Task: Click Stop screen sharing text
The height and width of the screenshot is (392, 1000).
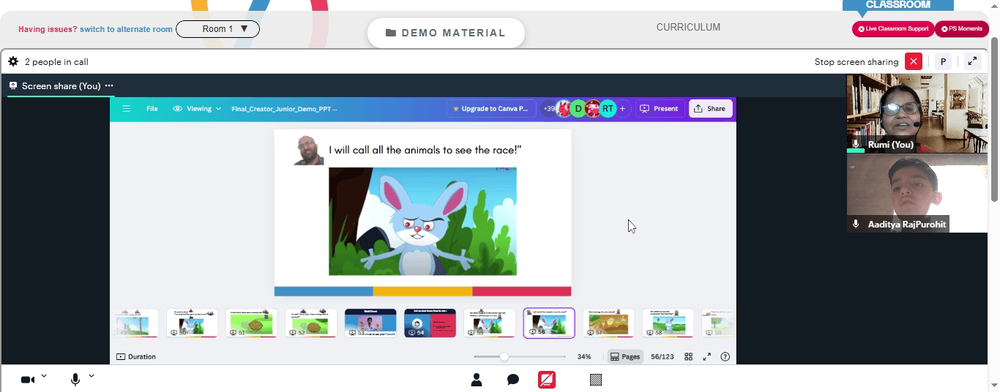Action: (x=856, y=62)
